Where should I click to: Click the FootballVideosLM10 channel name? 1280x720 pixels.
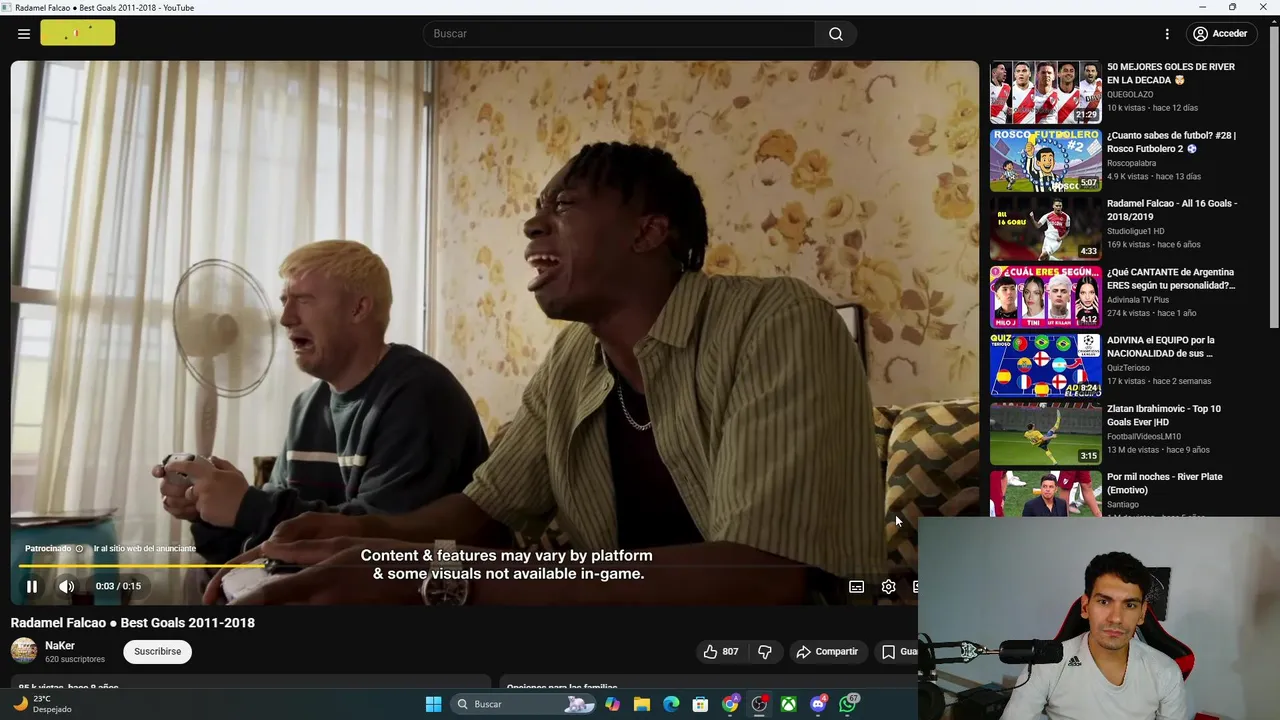[x=1144, y=437]
